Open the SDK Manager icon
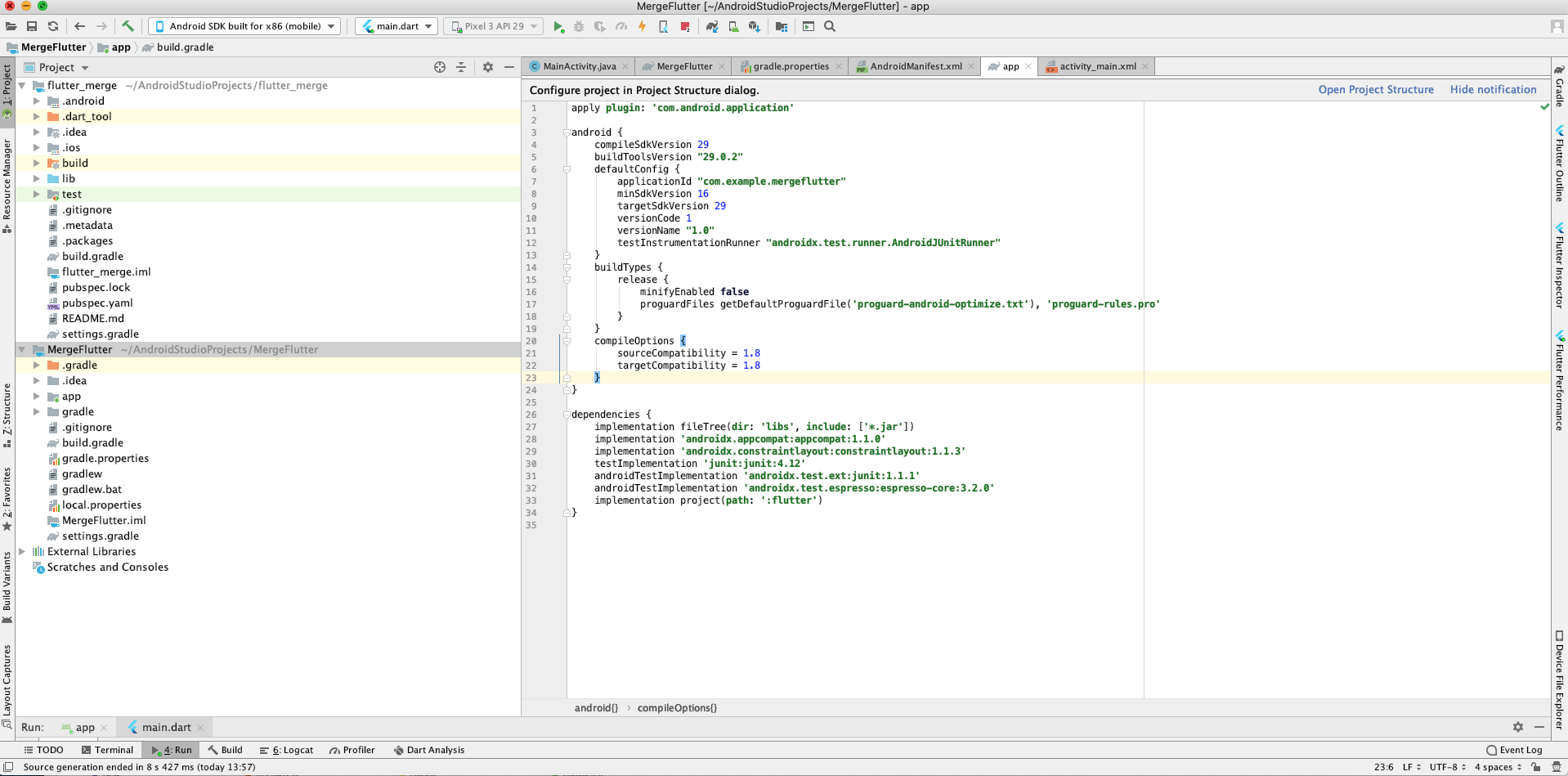 [x=755, y=26]
